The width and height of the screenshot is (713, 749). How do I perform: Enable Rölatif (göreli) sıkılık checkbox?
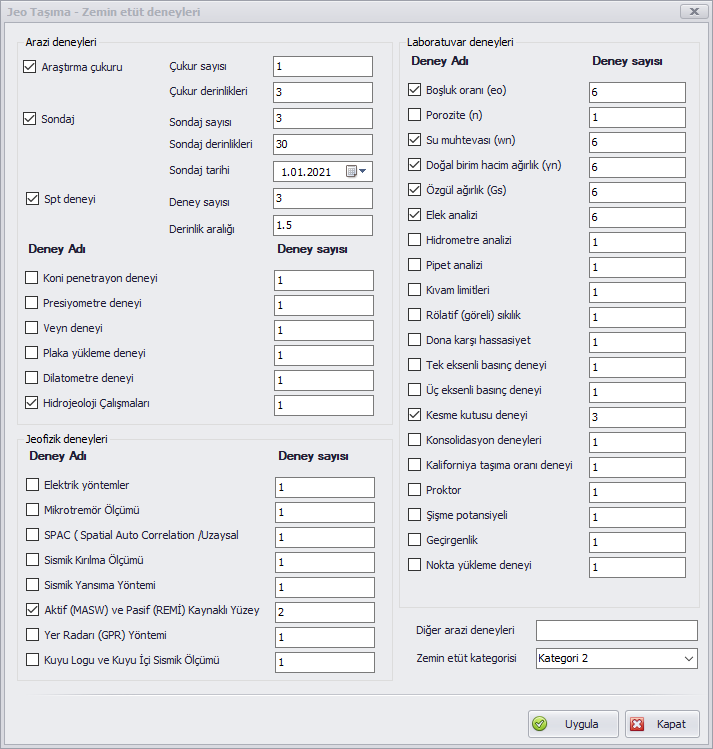[x=415, y=314]
